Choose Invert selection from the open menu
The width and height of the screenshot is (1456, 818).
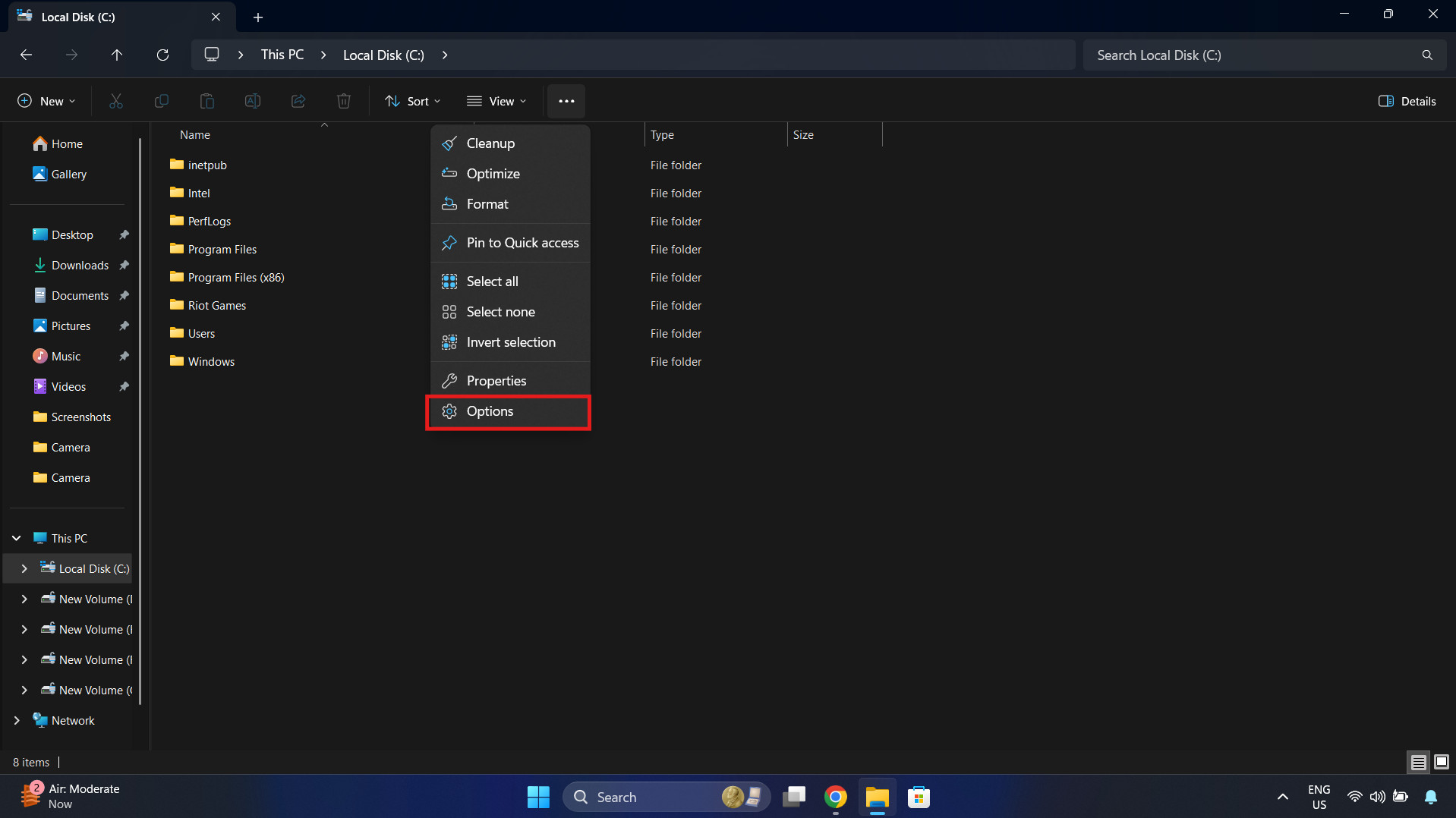coord(511,341)
